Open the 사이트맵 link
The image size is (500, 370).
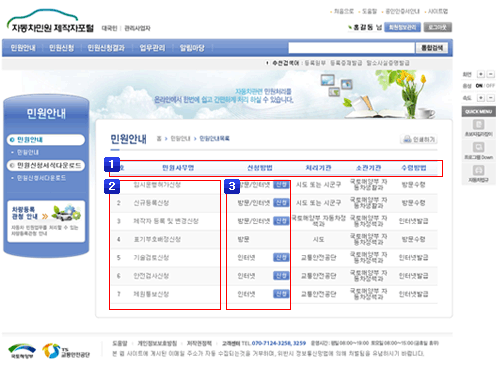[438, 11]
